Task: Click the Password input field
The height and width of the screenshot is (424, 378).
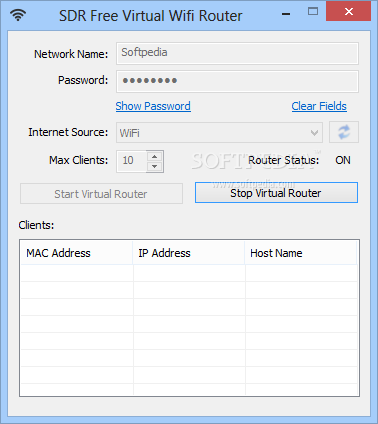Action: click(237, 81)
